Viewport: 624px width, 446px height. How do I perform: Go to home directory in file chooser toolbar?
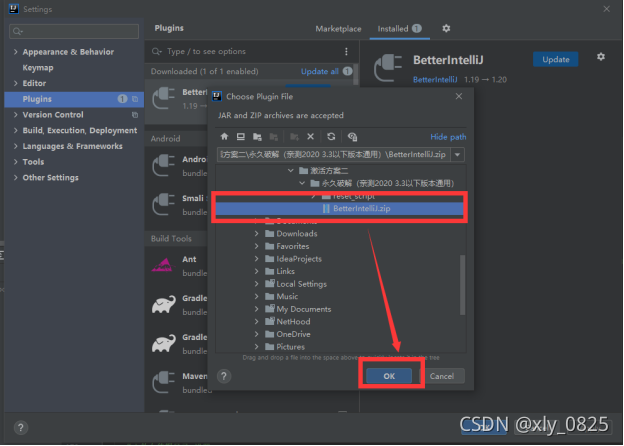tap(224, 136)
